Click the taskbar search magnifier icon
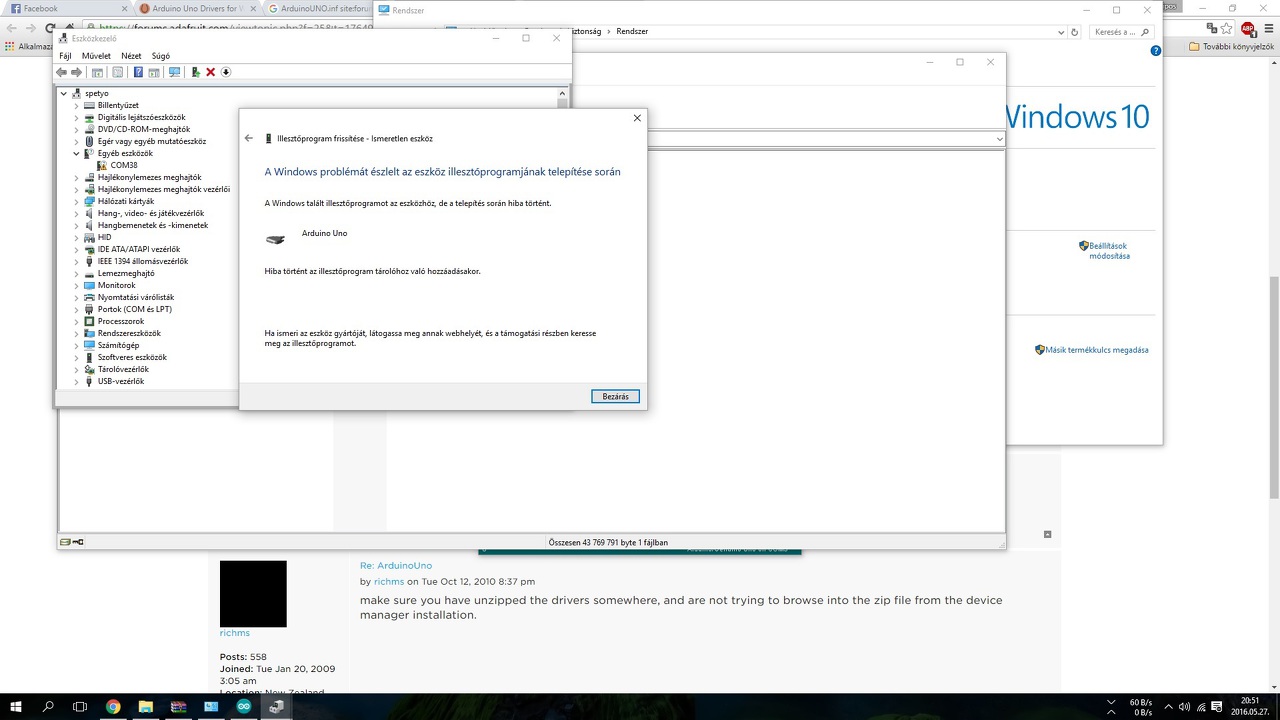This screenshot has height=720, width=1280. click(x=48, y=706)
